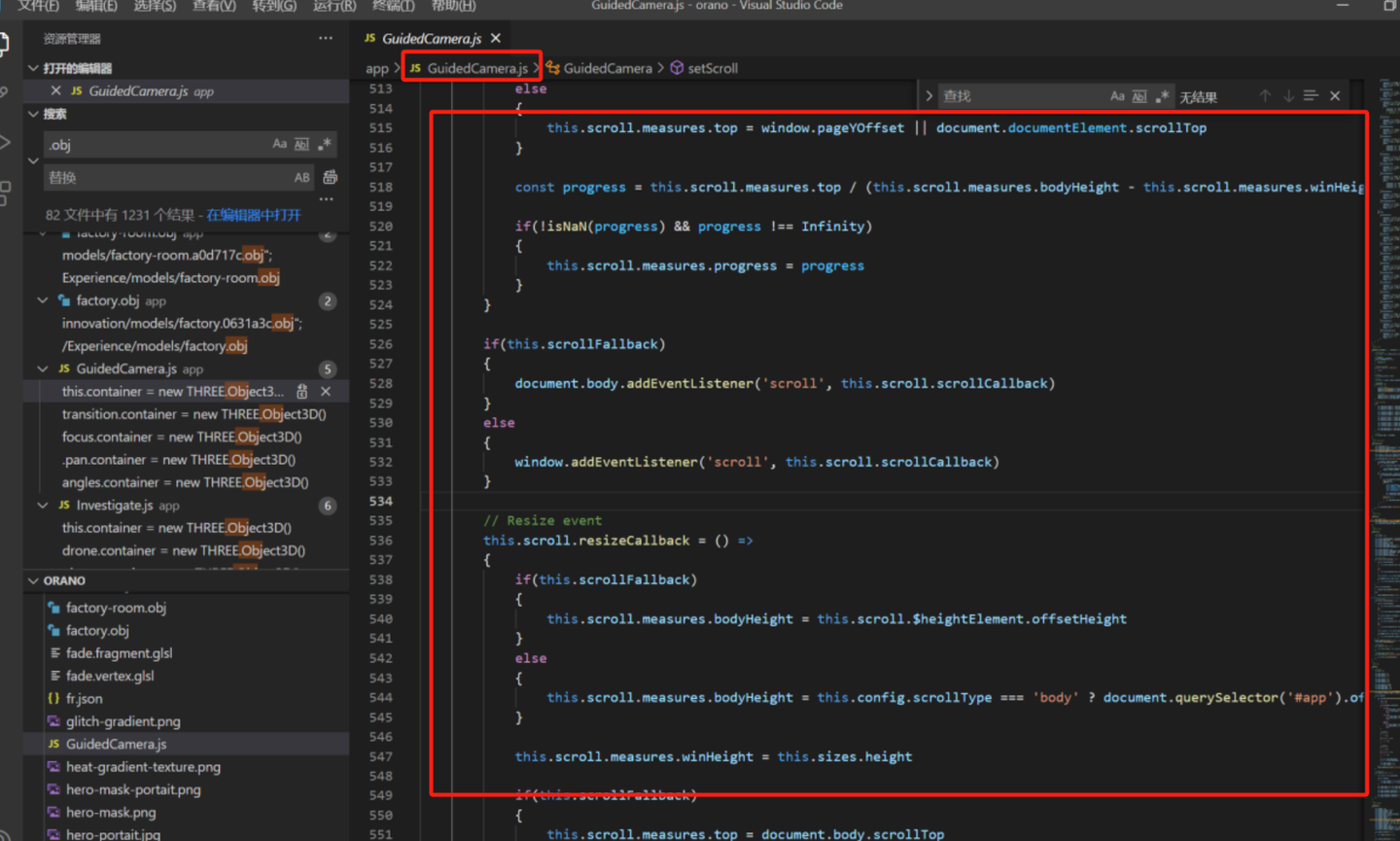Image resolution: width=1400 pixels, height=841 pixels.
Task: Click setScroll in the breadcrumb bar
Action: 712,68
